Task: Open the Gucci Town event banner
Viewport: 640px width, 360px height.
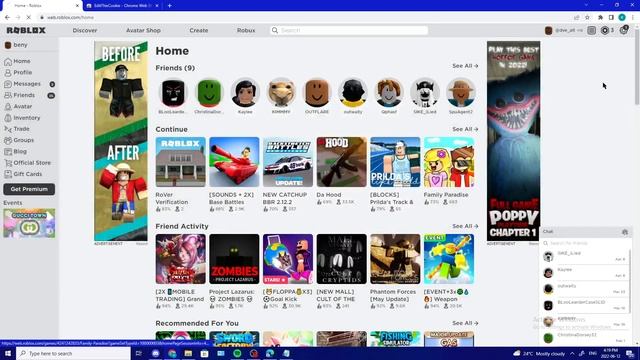Action: coord(29,223)
